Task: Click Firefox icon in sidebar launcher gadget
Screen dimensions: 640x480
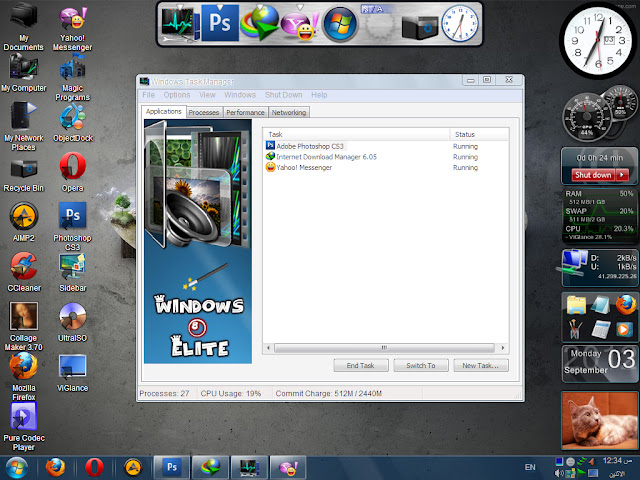Action: pos(625,305)
